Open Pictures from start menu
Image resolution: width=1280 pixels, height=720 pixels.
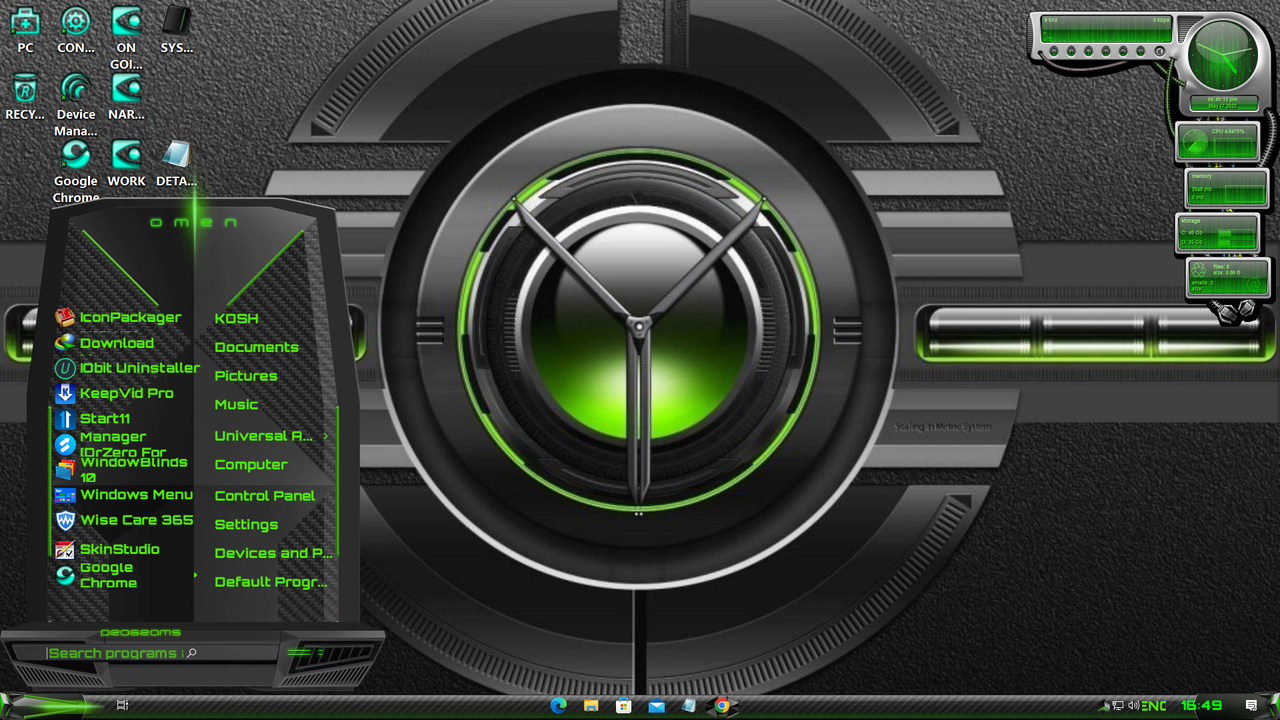[246, 376]
